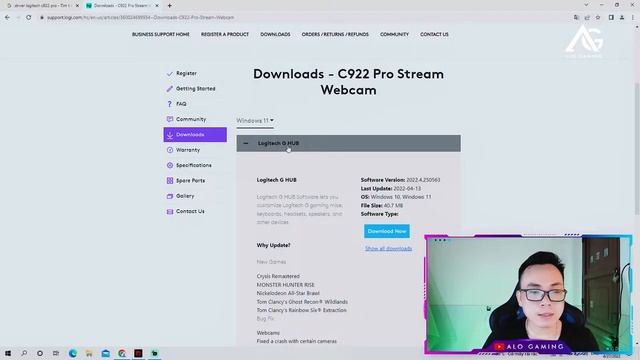Screen dimensions: 640x360
Task: Open Contact Us in the top navigation bar
Action: 434,34
